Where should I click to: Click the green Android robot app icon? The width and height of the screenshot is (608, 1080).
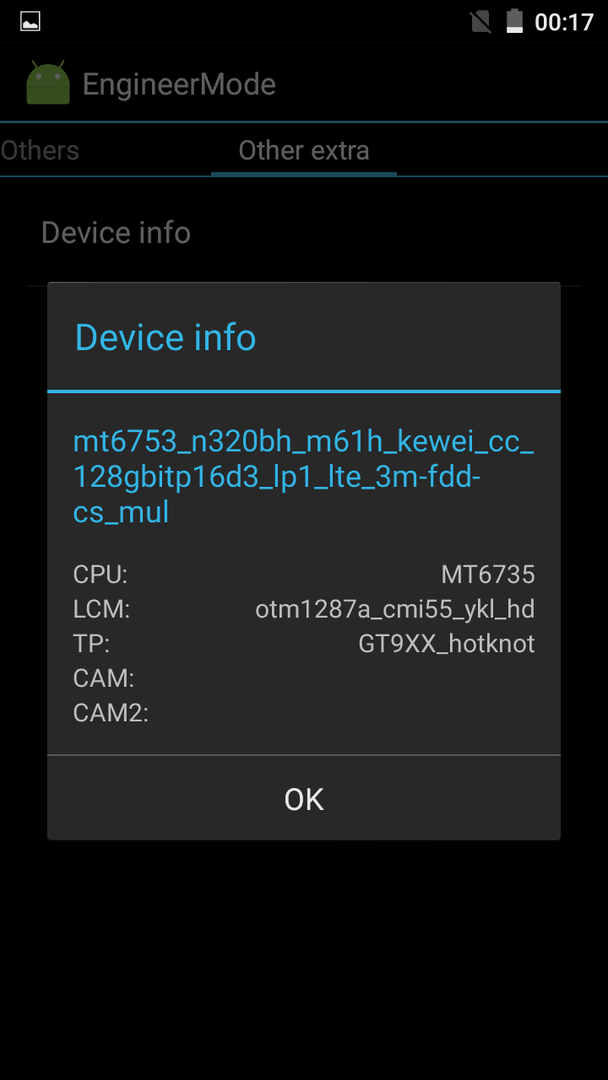(48, 83)
